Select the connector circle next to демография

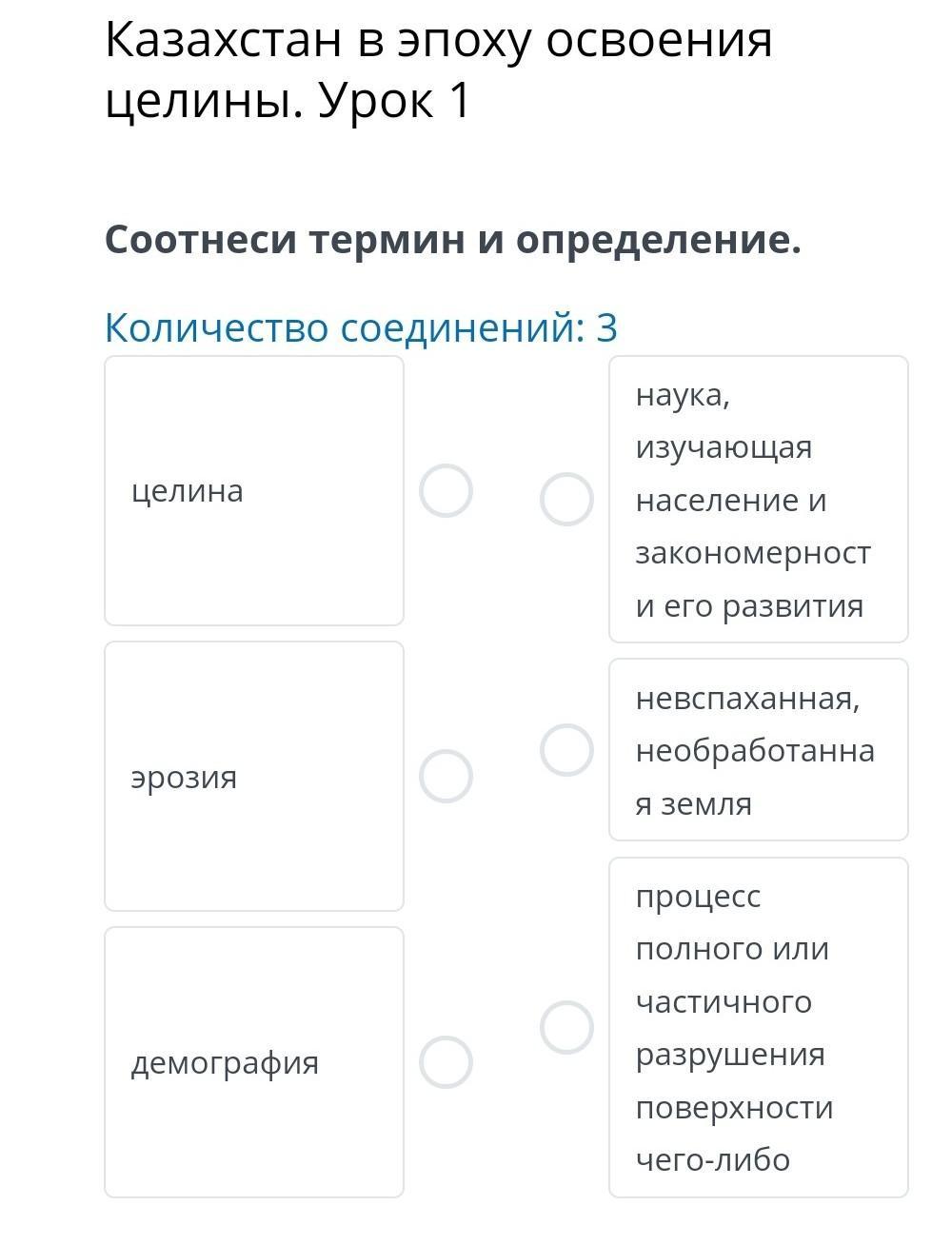(446, 1062)
